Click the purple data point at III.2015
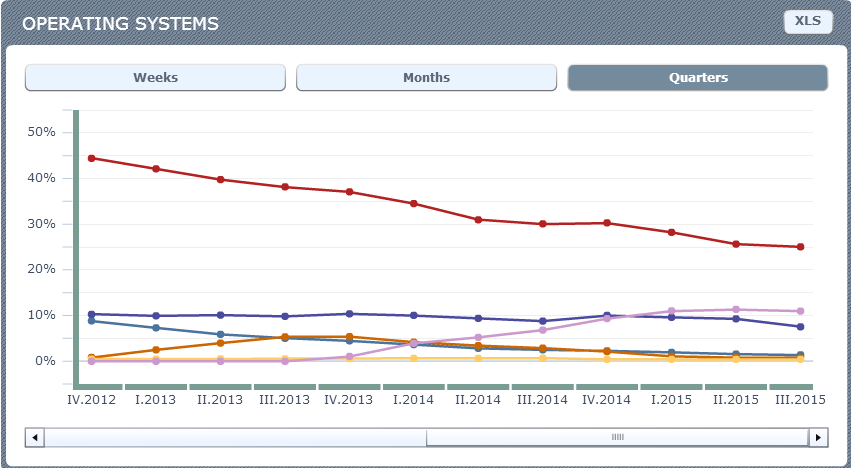 point(800,327)
